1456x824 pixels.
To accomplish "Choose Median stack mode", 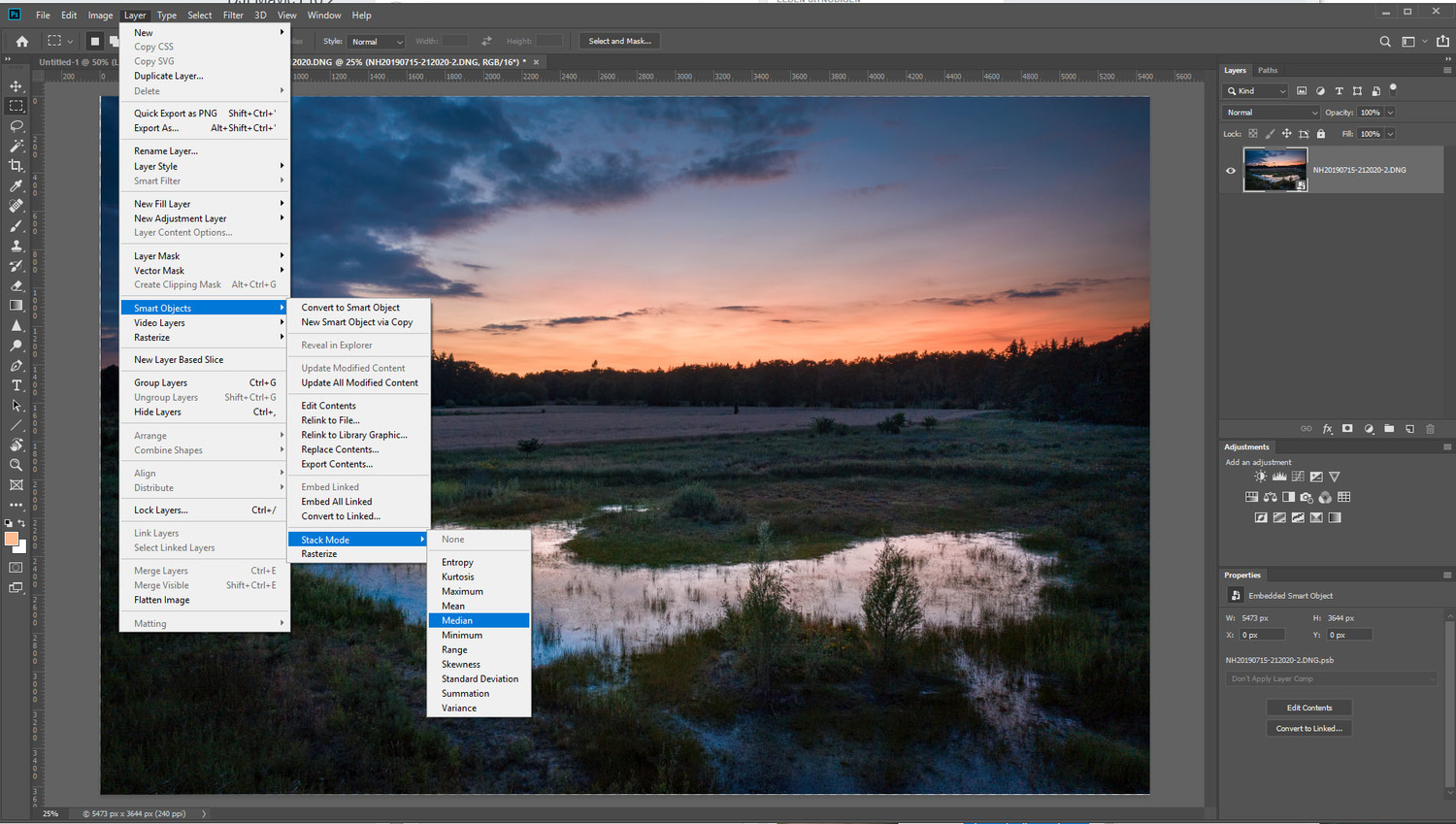I will click(x=480, y=620).
